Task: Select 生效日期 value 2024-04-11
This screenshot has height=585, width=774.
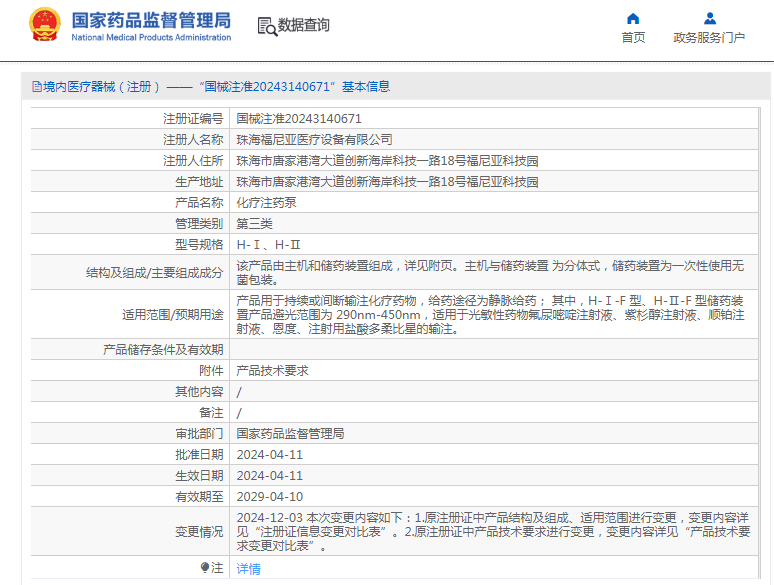Action: point(270,476)
